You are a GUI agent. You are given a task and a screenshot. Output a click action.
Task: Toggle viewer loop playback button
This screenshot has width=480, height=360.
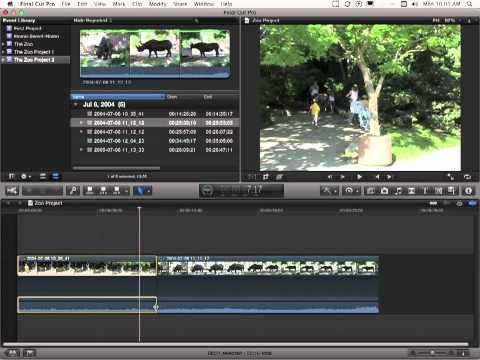click(x=467, y=177)
